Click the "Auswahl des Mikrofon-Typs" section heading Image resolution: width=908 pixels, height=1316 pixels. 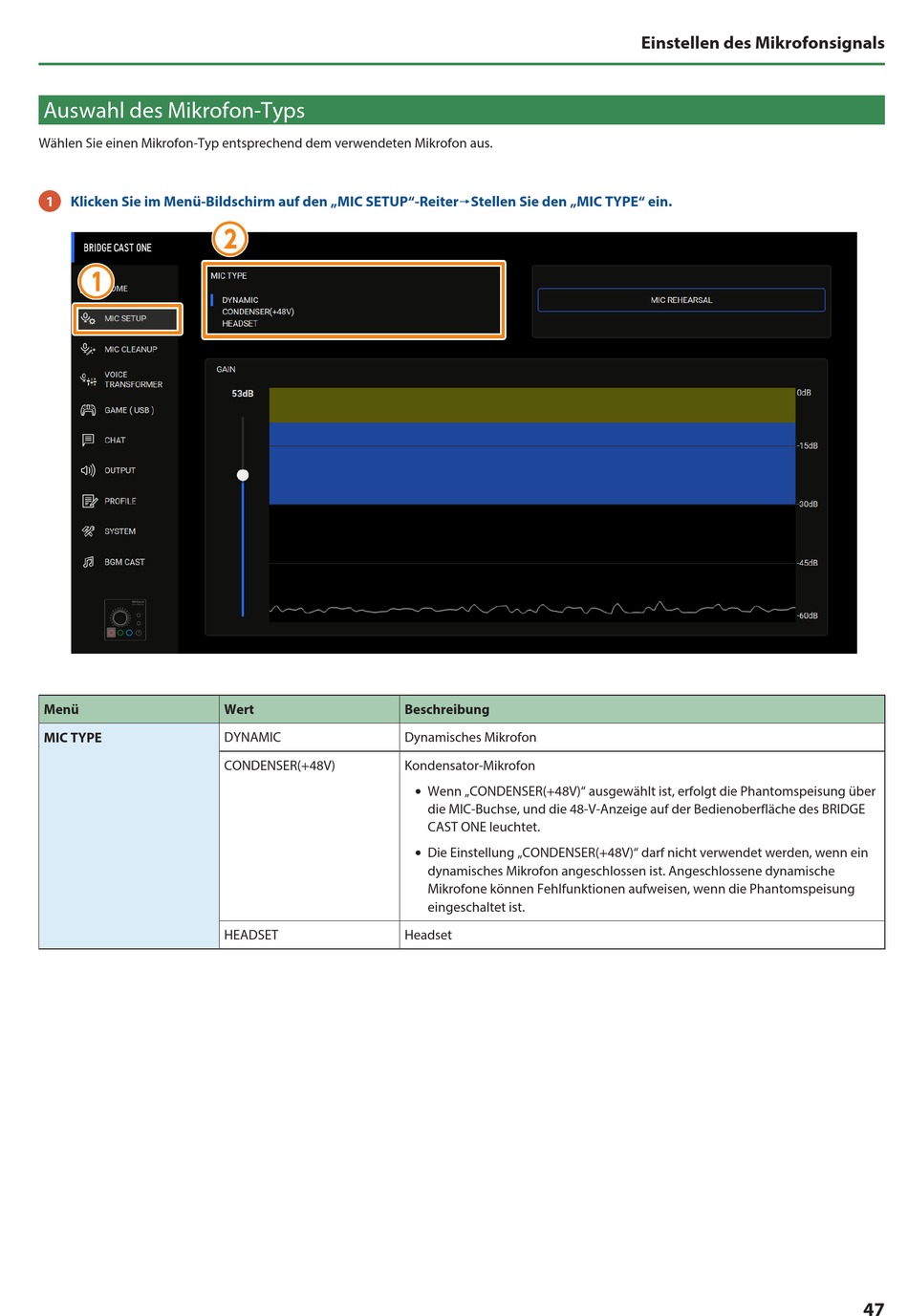pos(174,111)
